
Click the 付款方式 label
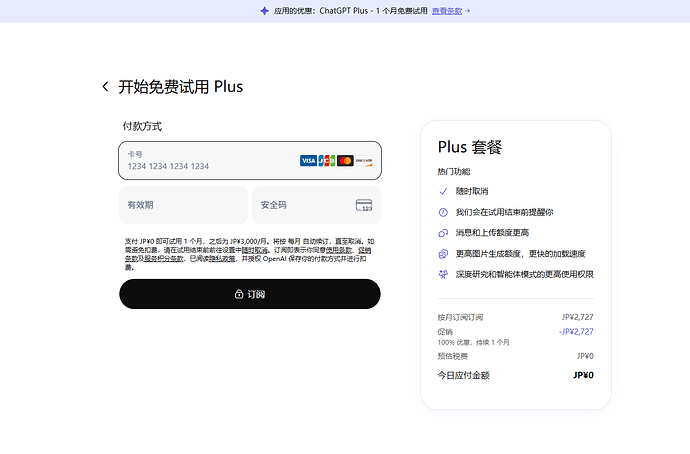(x=142, y=126)
